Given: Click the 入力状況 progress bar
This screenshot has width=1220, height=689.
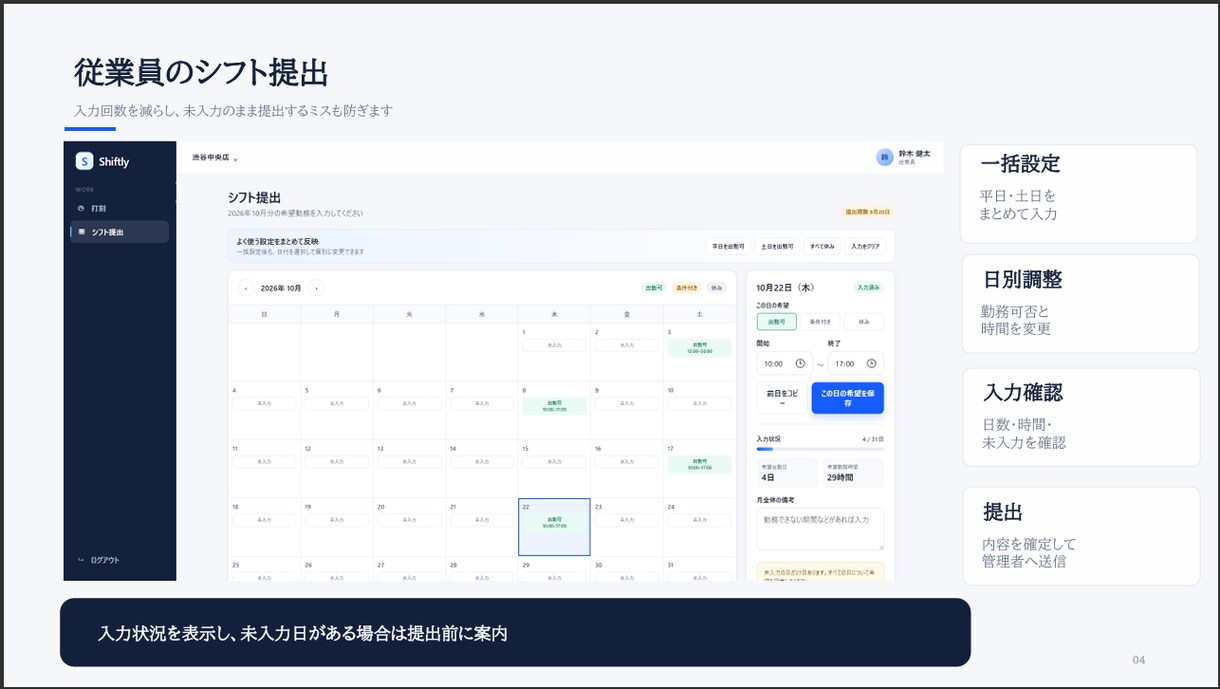Looking at the screenshot, I should (820, 449).
